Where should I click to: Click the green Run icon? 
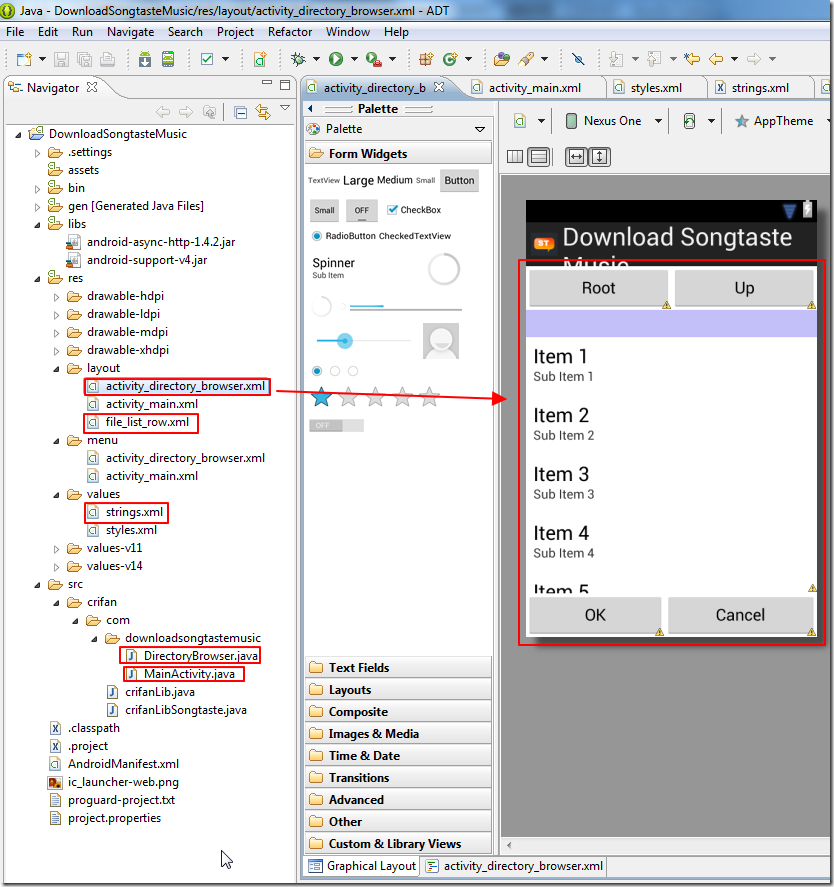pyautogui.click(x=336, y=59)
